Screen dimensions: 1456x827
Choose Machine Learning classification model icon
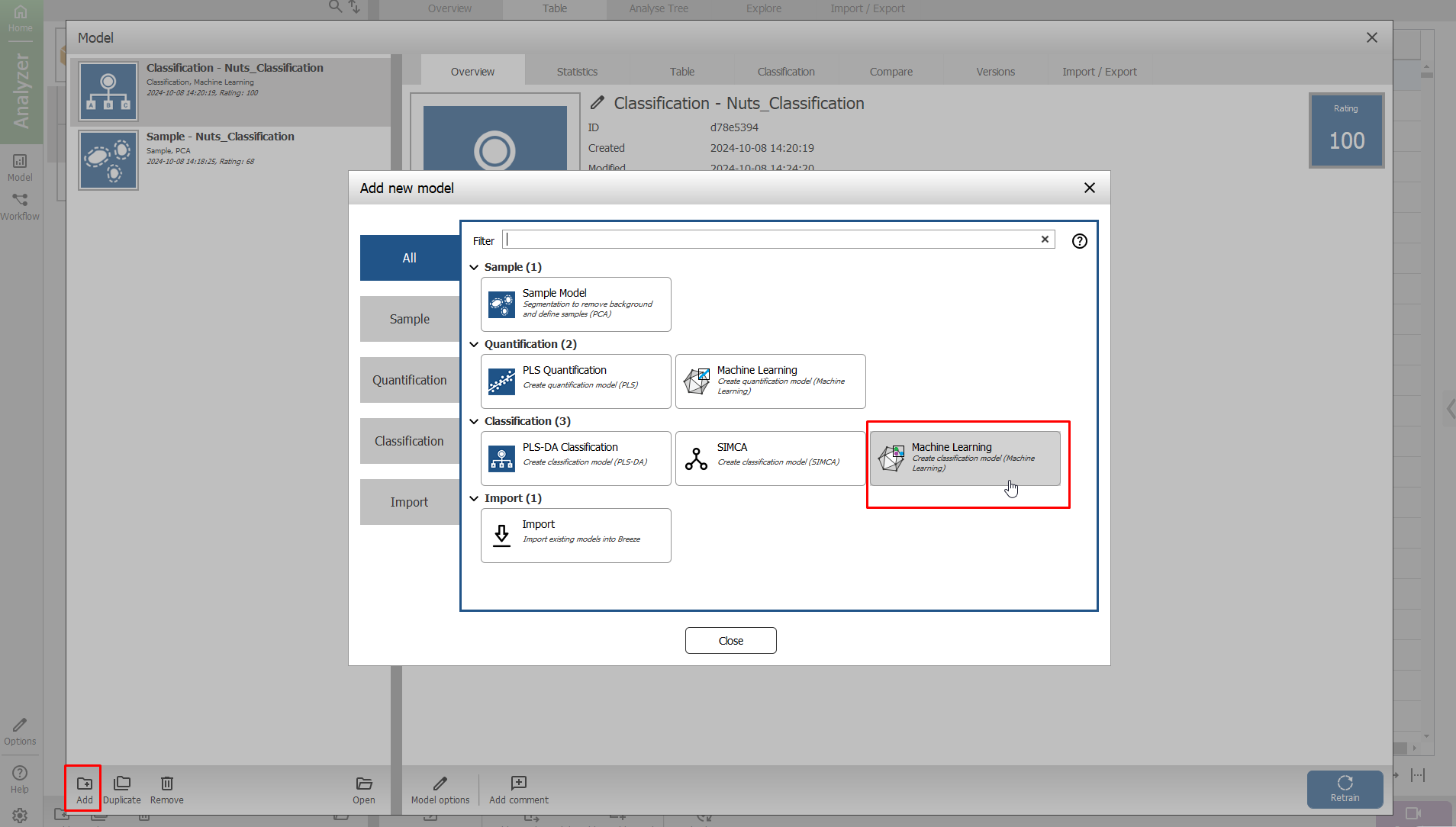pyautogui.click(x=891, y=459)
